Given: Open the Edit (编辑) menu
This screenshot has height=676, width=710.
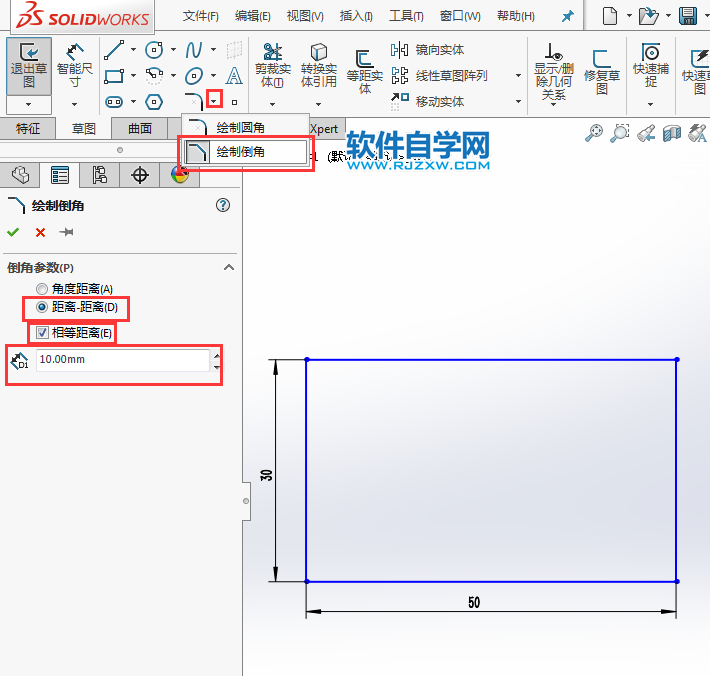Looking at the screenshot, I should click(253, 16).
